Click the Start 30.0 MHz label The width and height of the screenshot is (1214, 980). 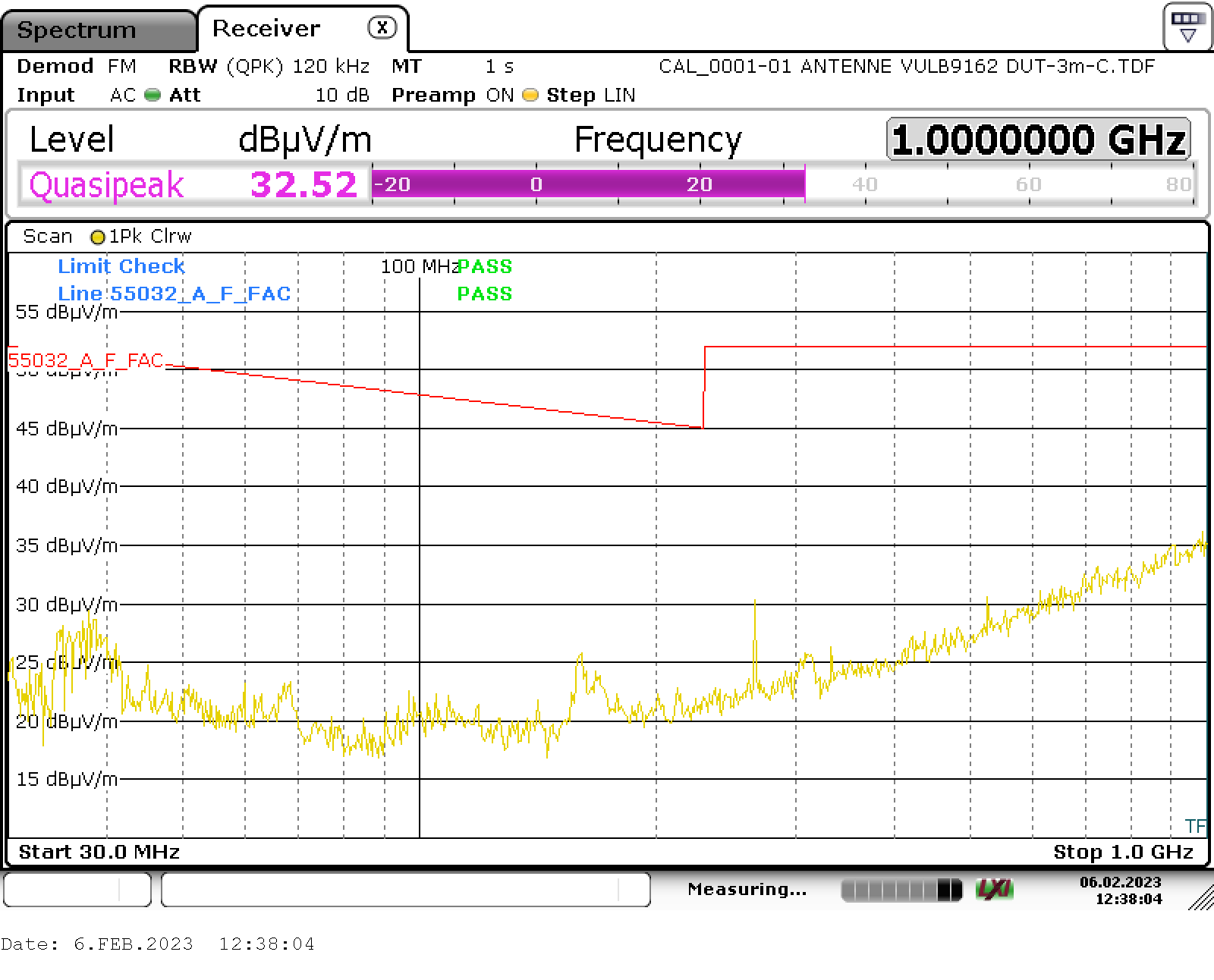coord(99,852)
